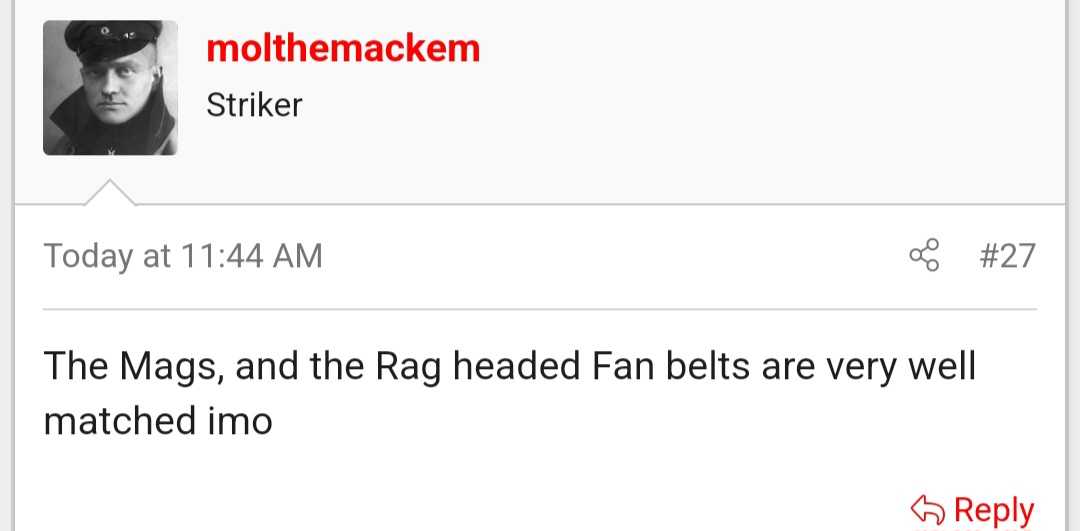The width and height of the screenshot is (1080, 531).
Task: Tap the curved arrow next to Reply
Action: (x=927, y=509)
